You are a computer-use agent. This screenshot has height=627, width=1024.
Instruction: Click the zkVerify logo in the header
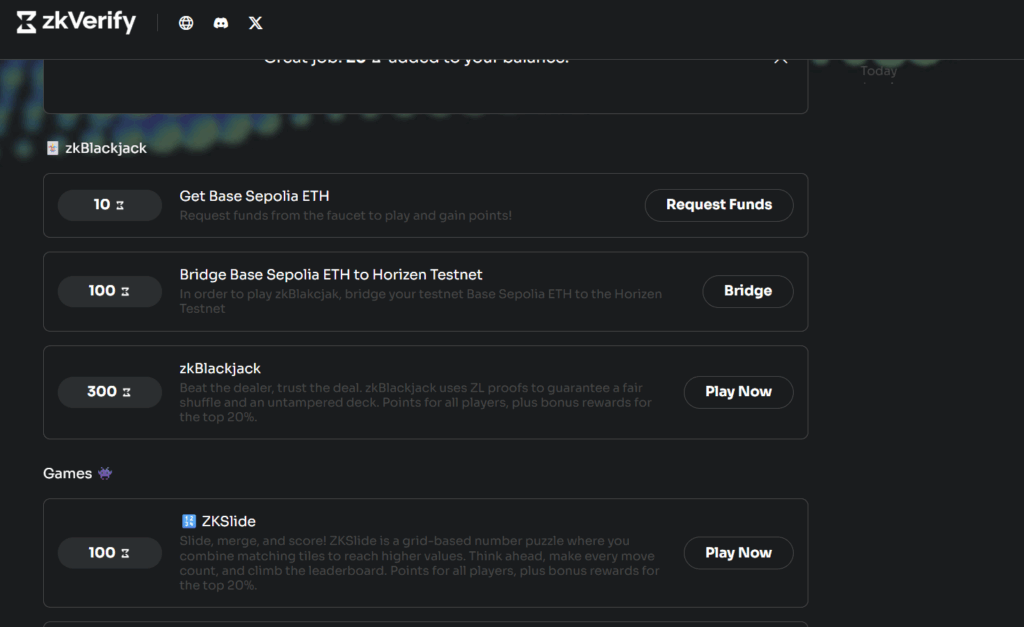click(x=76, y=22)
